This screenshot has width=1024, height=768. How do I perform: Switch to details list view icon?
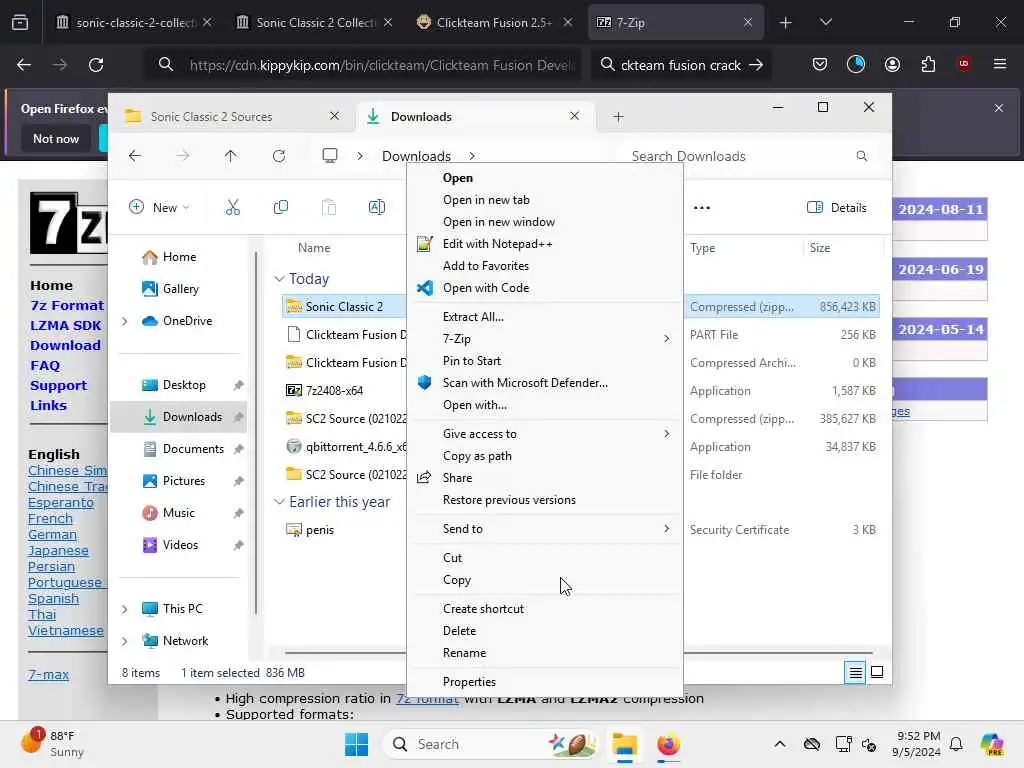click(855, 672)
